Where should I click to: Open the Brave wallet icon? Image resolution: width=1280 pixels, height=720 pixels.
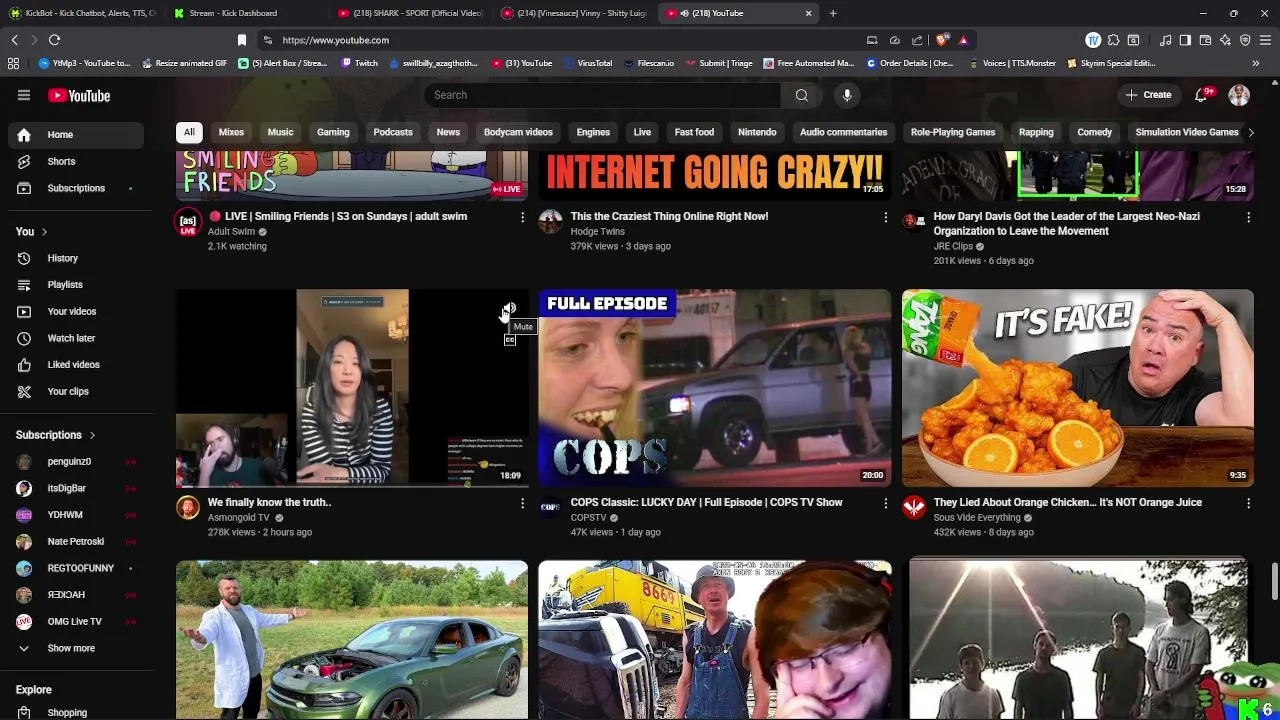pyautogui.click(x=1205, y=40)
